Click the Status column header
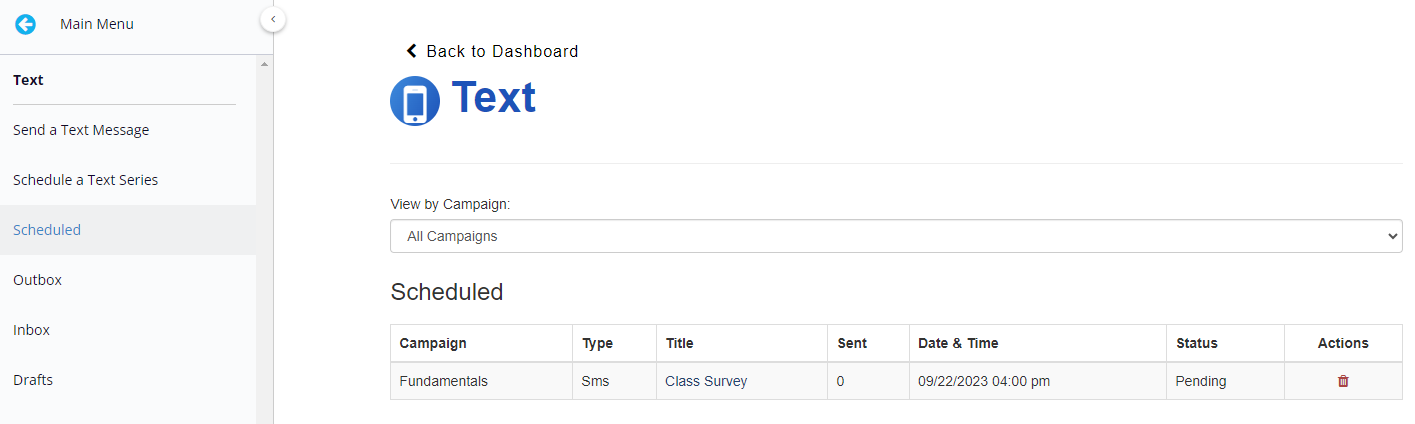This screenshot has height=424, width=1415. pyautogui.click(x=1197, y=343)
